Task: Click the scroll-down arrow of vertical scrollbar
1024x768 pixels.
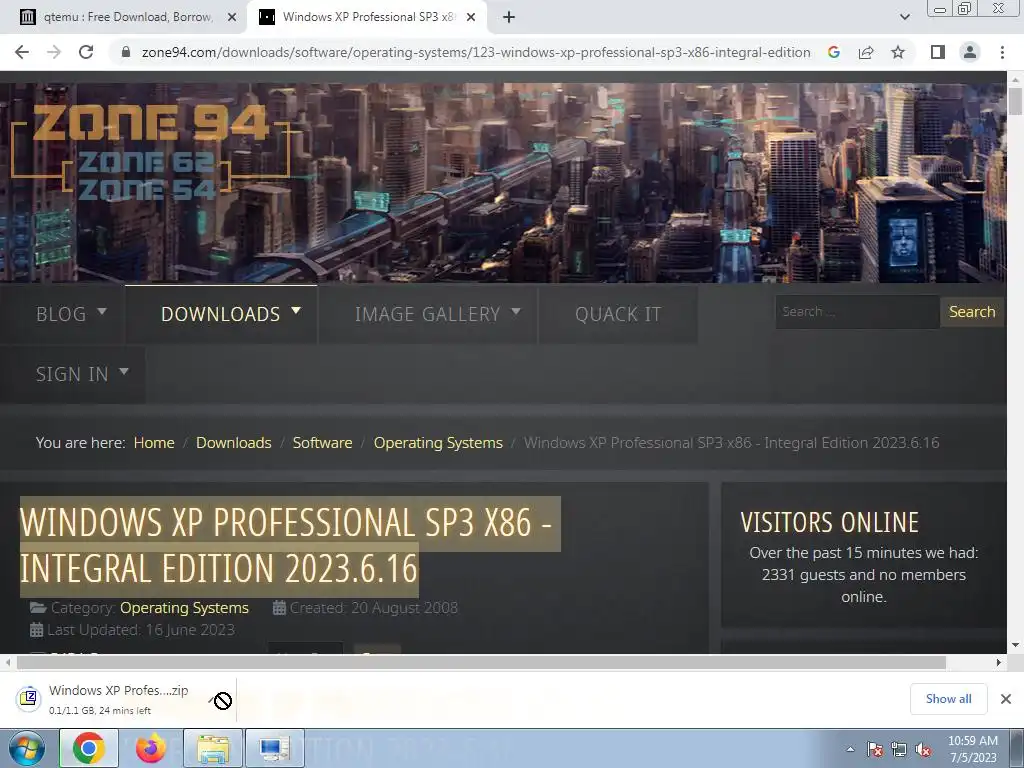Action: [1015, 645]
